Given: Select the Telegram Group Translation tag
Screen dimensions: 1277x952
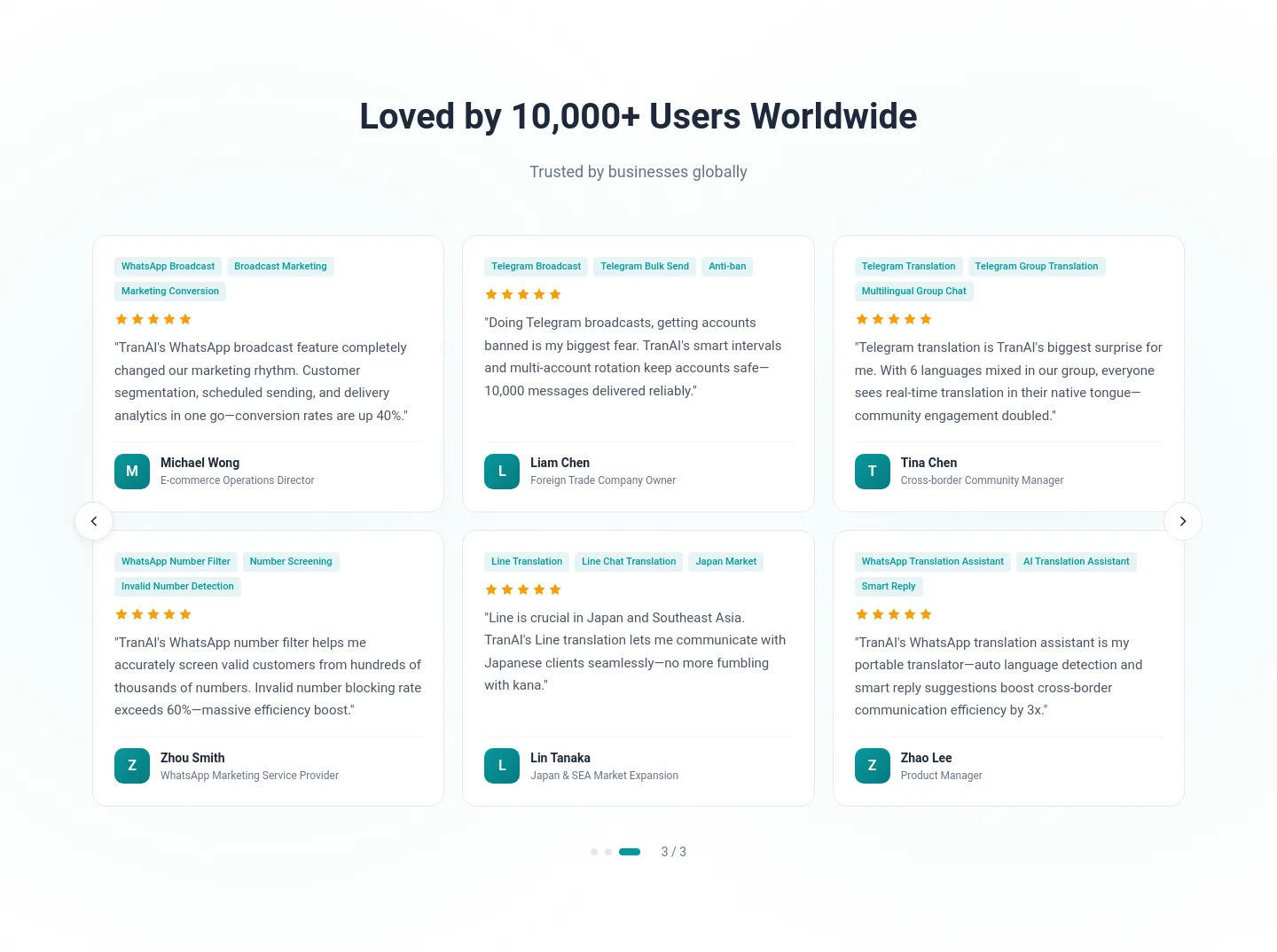Looking at the screenshot, I should (x=1037, y=266).
